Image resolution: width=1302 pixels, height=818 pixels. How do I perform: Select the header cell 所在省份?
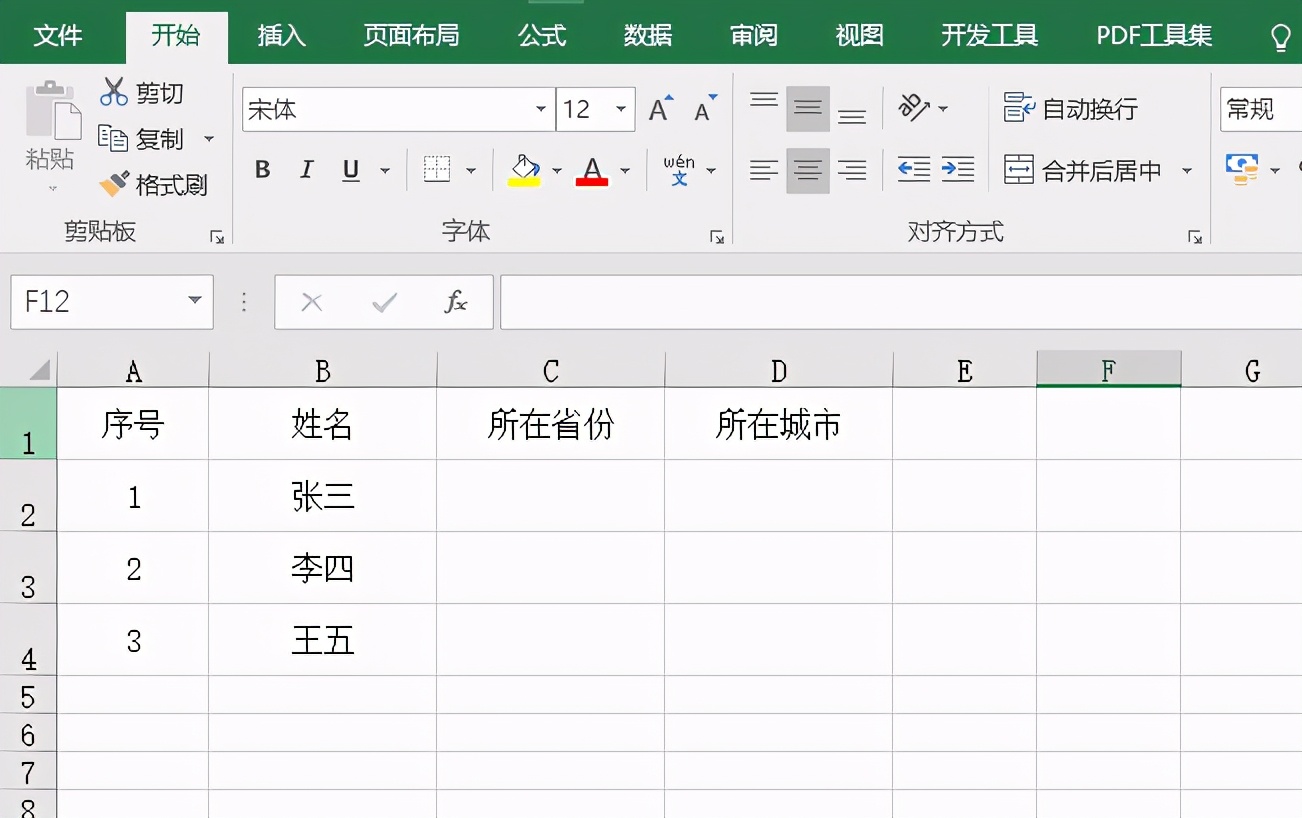pos(551,424)
